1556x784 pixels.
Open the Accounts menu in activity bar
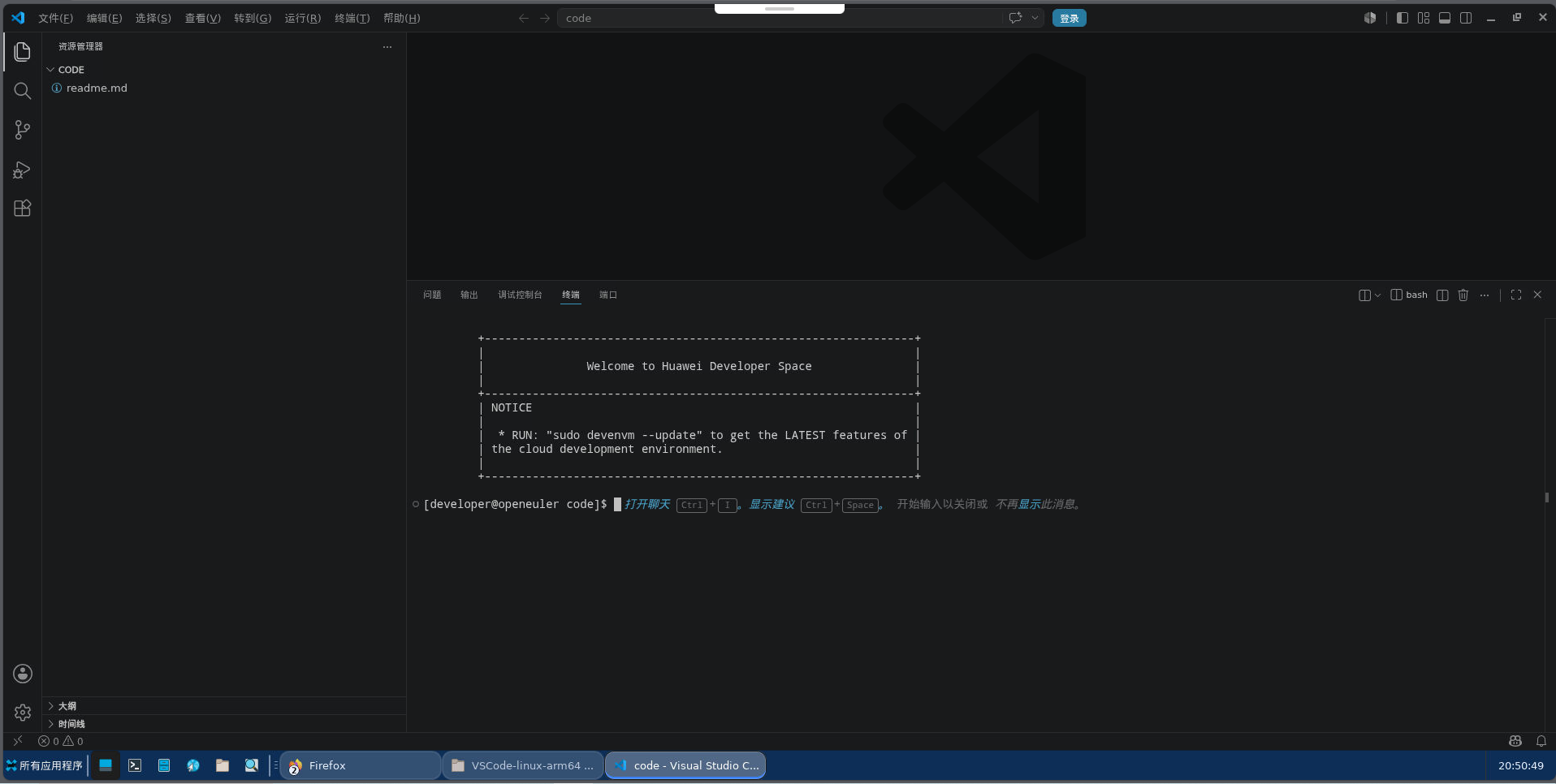(23, 674)
